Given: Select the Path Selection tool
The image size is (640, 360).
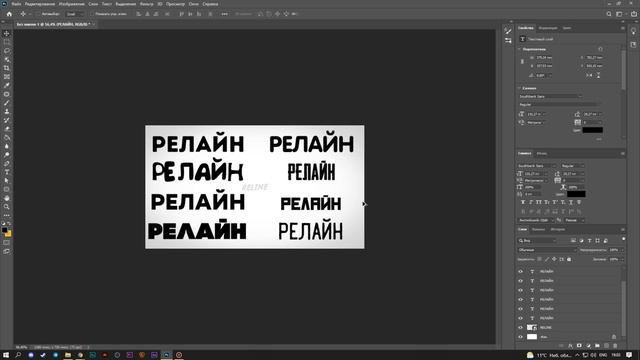Looking at the screenshot, I should pyautogui.click(x=7, y=180).
